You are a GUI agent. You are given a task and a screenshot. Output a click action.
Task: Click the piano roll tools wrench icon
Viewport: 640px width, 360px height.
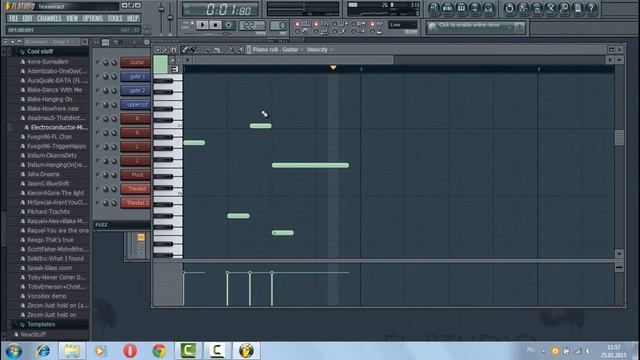(165, 50)
